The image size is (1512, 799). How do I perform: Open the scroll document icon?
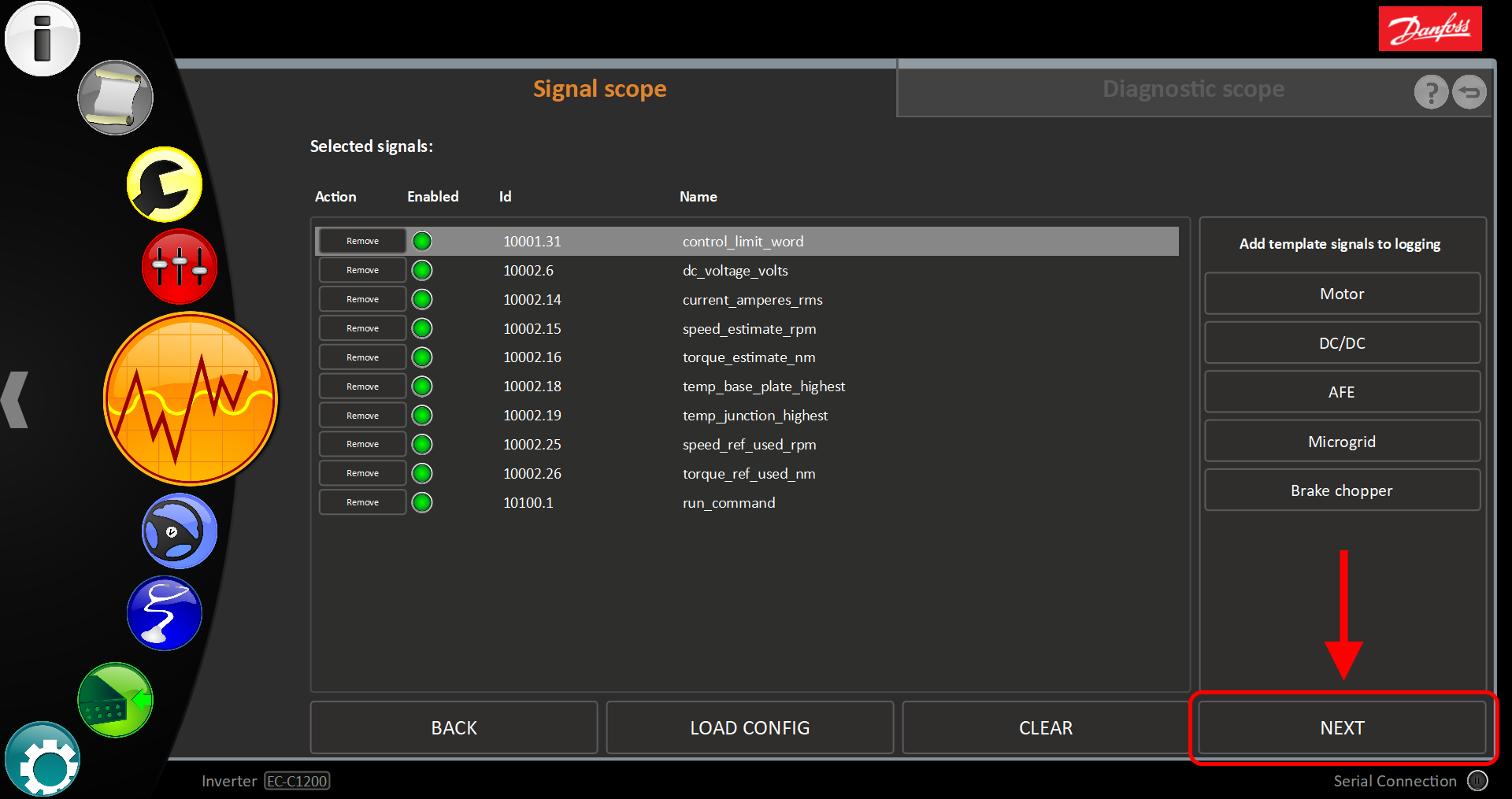coord(115,98)
